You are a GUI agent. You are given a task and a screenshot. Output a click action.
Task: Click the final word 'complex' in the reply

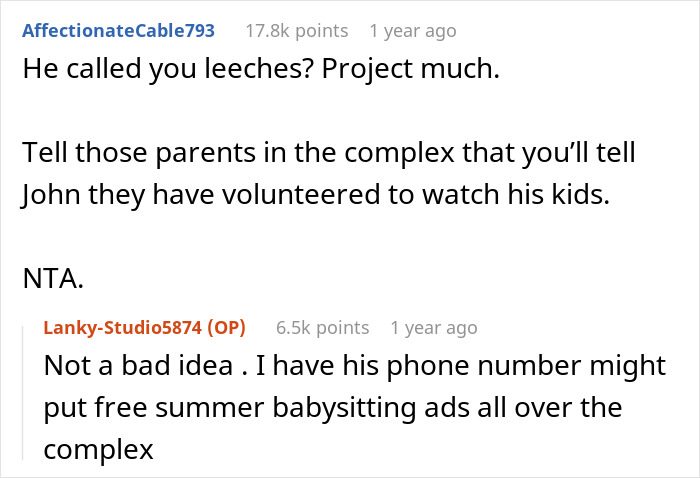tap(99, 450)
